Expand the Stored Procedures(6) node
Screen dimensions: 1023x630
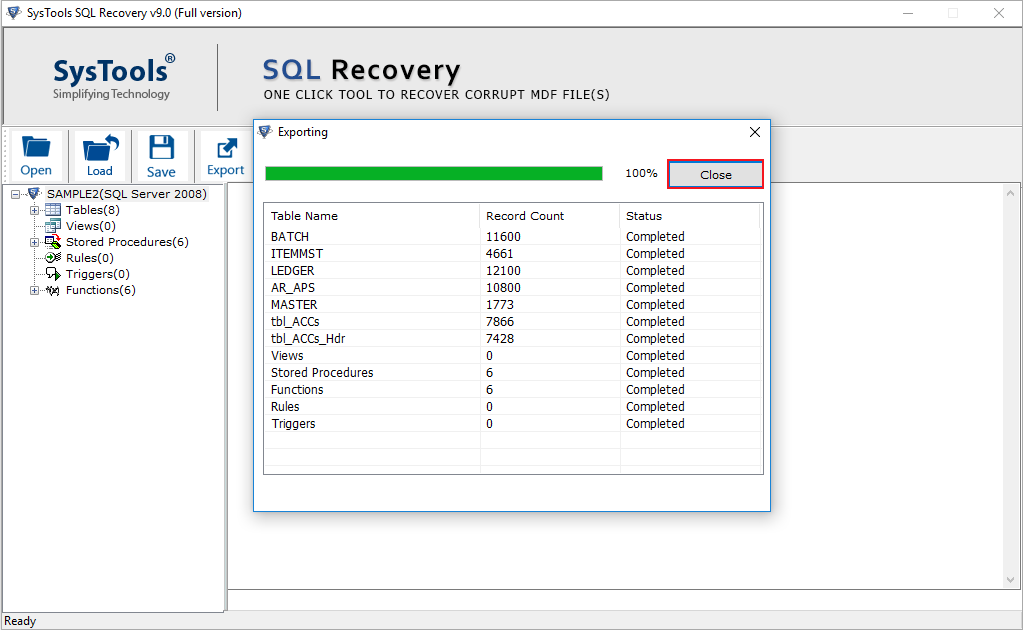click(x=34, y=242)
